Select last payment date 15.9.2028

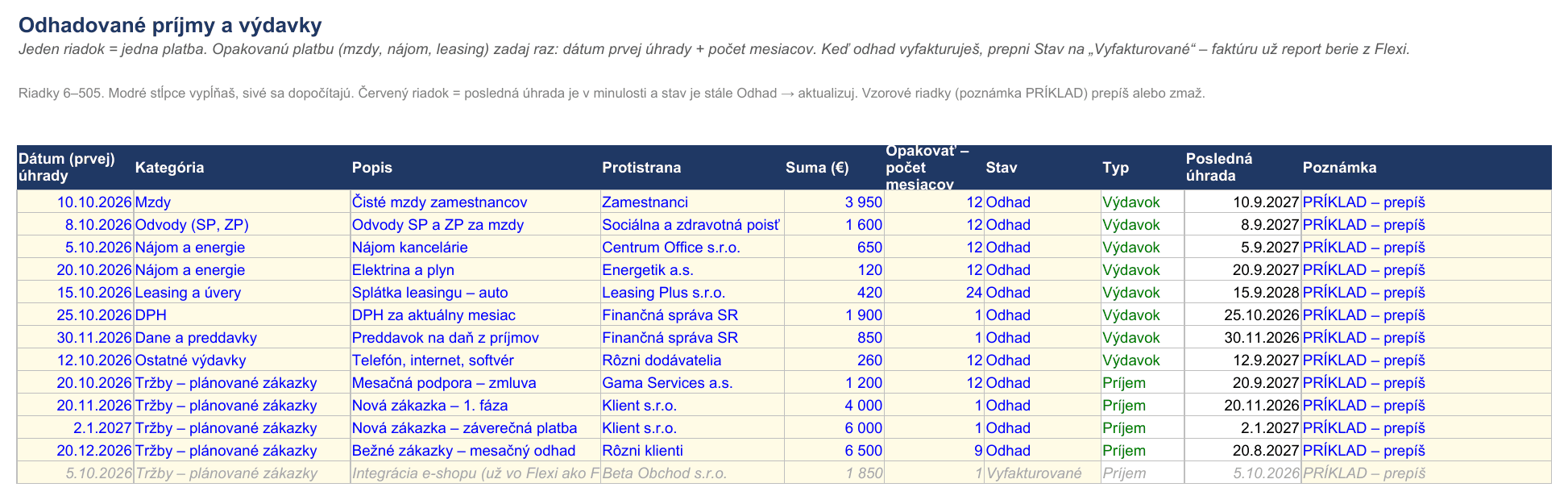coord(1242,293)
